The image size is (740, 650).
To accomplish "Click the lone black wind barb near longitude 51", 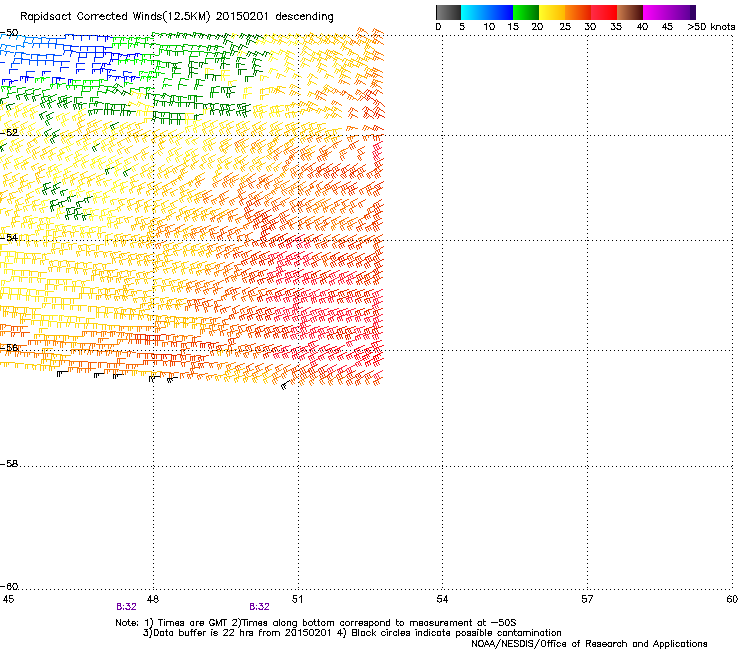I will (285, 386).
